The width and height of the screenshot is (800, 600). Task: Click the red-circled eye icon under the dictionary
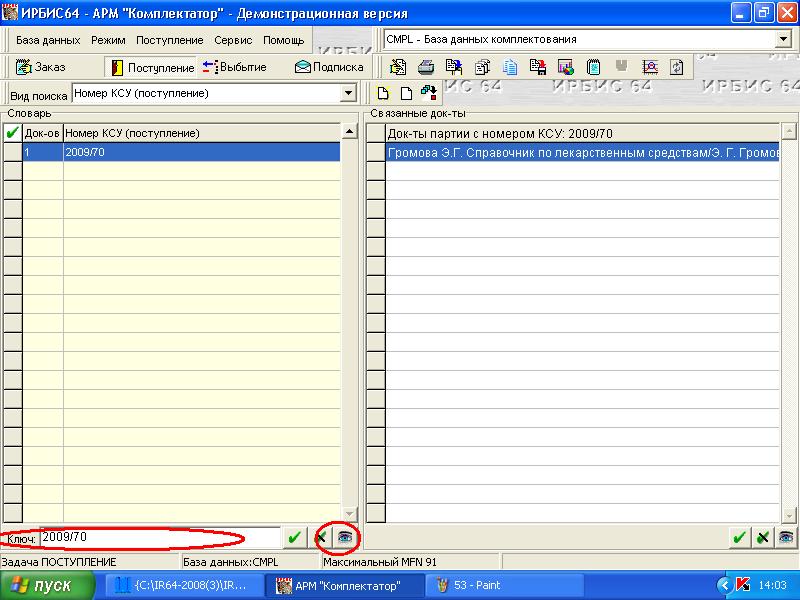[x=345, y=538]
